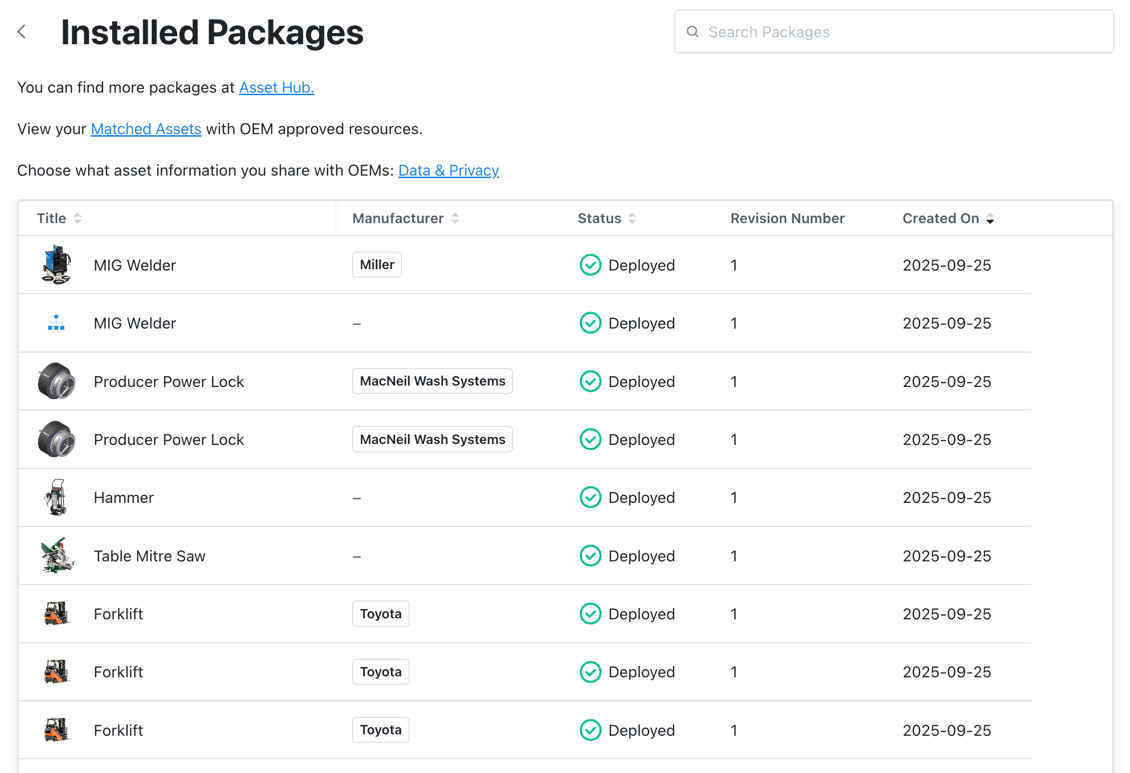Click the Revision Number column header
This screenshot has width=1130, height=773.
click(x=787, y=218)
